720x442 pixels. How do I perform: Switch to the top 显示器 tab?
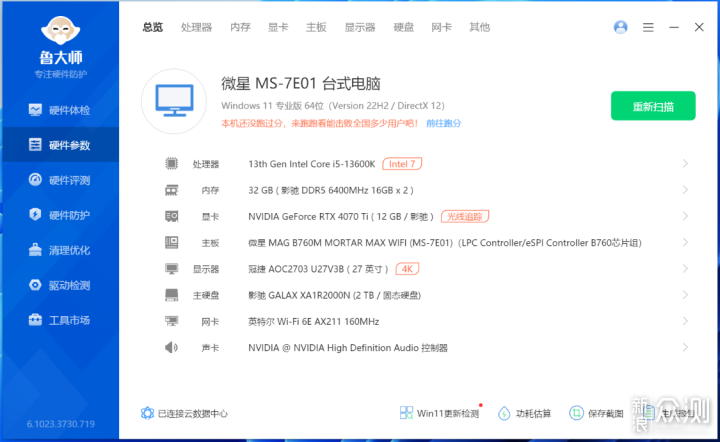(360, 28)
